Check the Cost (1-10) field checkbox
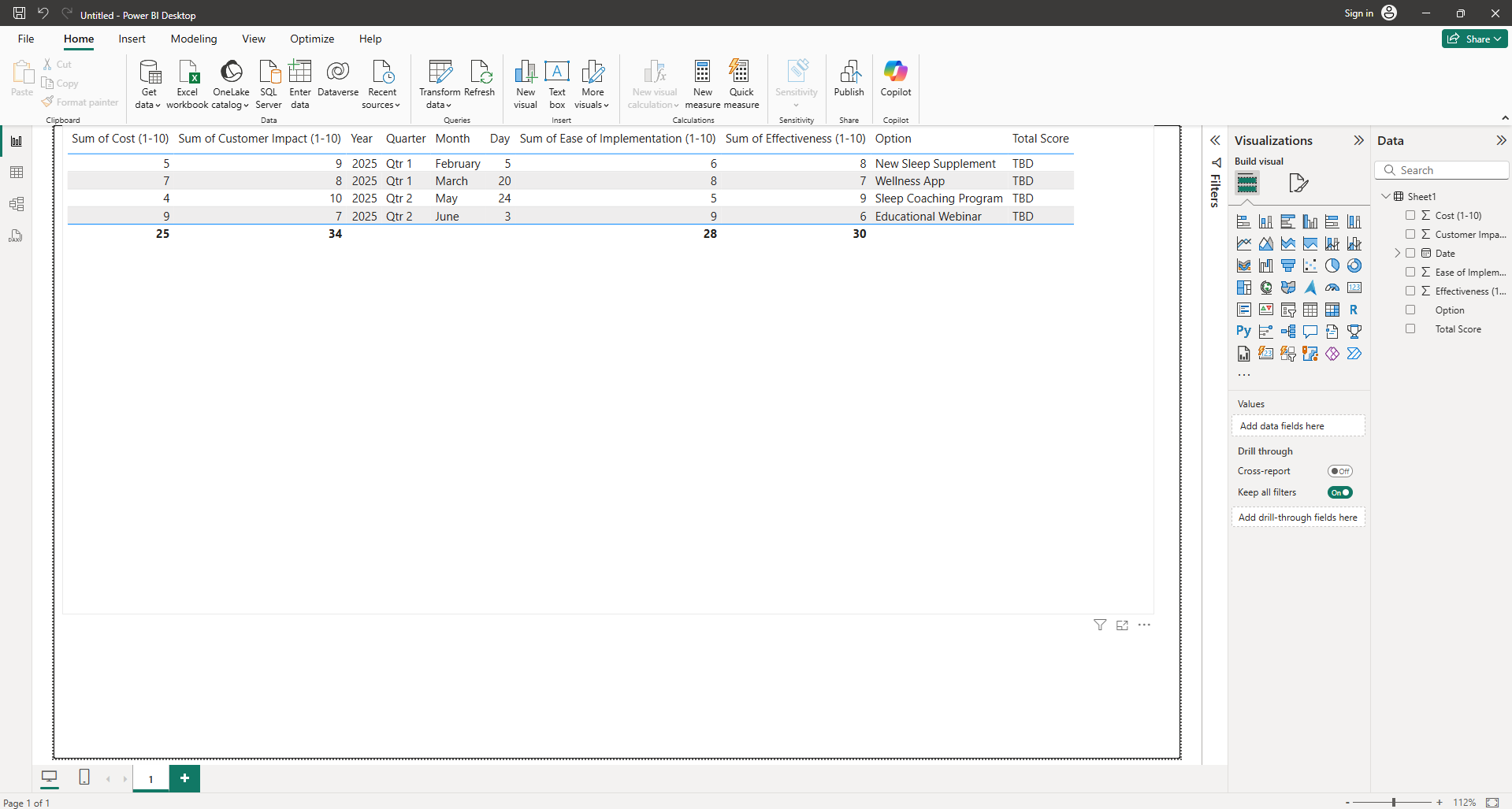Viewport: 1512px width, 809px height. [x=1410, y=215]
